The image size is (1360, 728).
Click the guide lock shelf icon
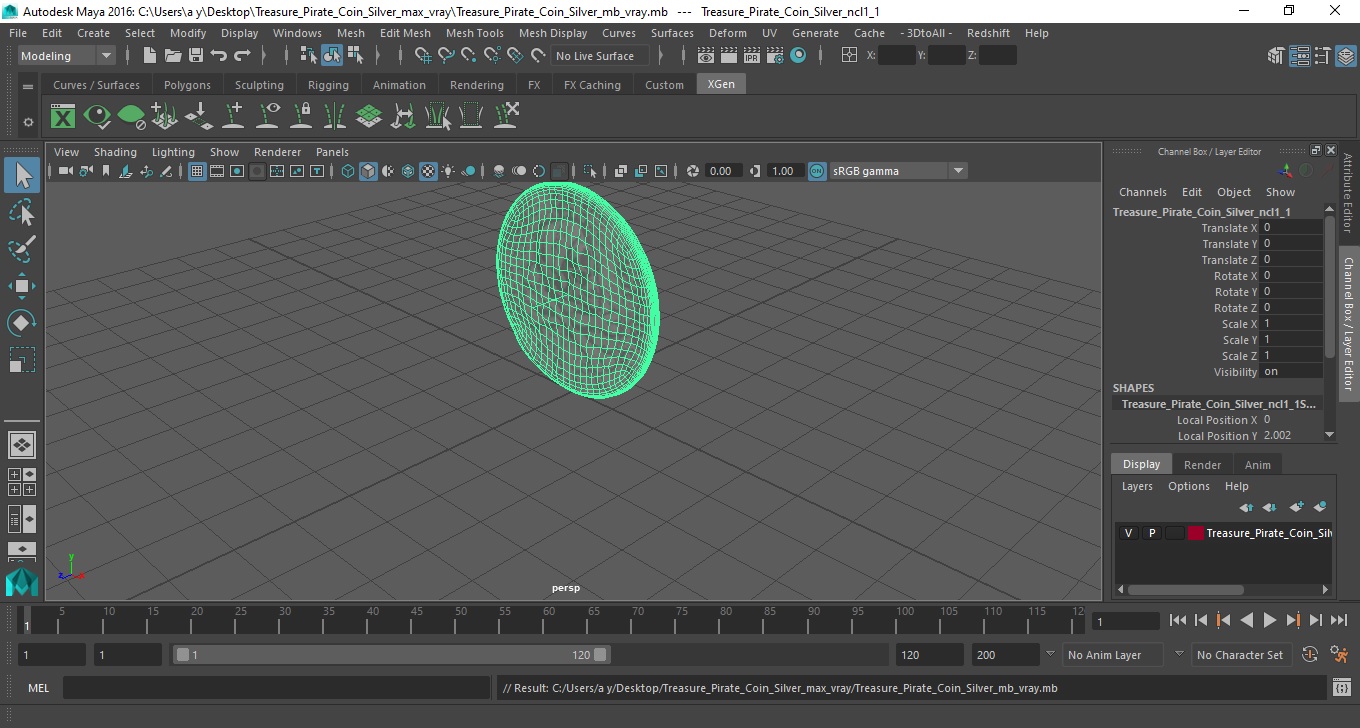[301, 117]
